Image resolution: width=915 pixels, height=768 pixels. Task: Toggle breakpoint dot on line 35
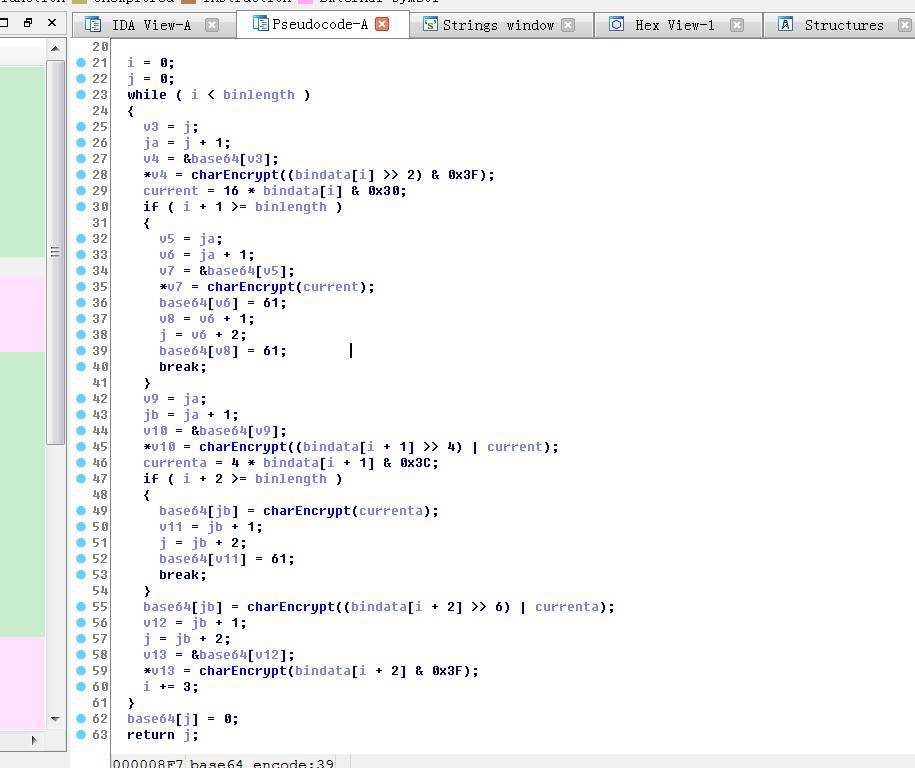81,287
